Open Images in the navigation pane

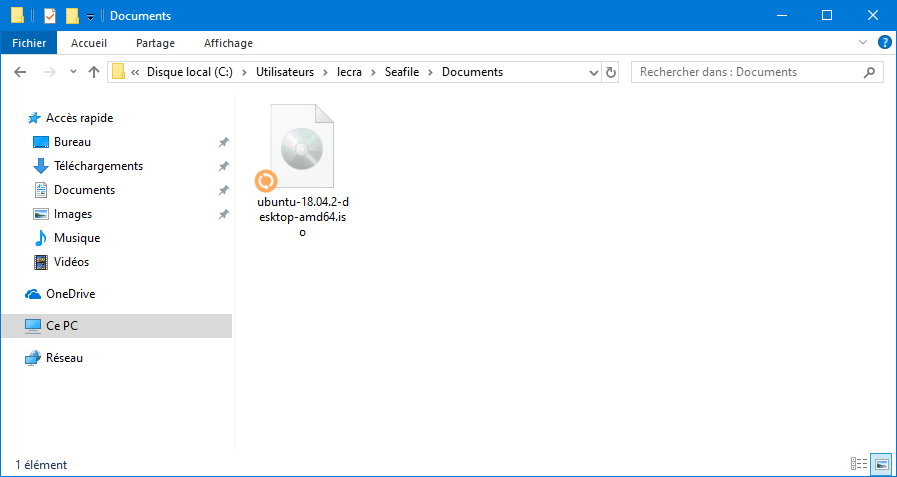73,214
